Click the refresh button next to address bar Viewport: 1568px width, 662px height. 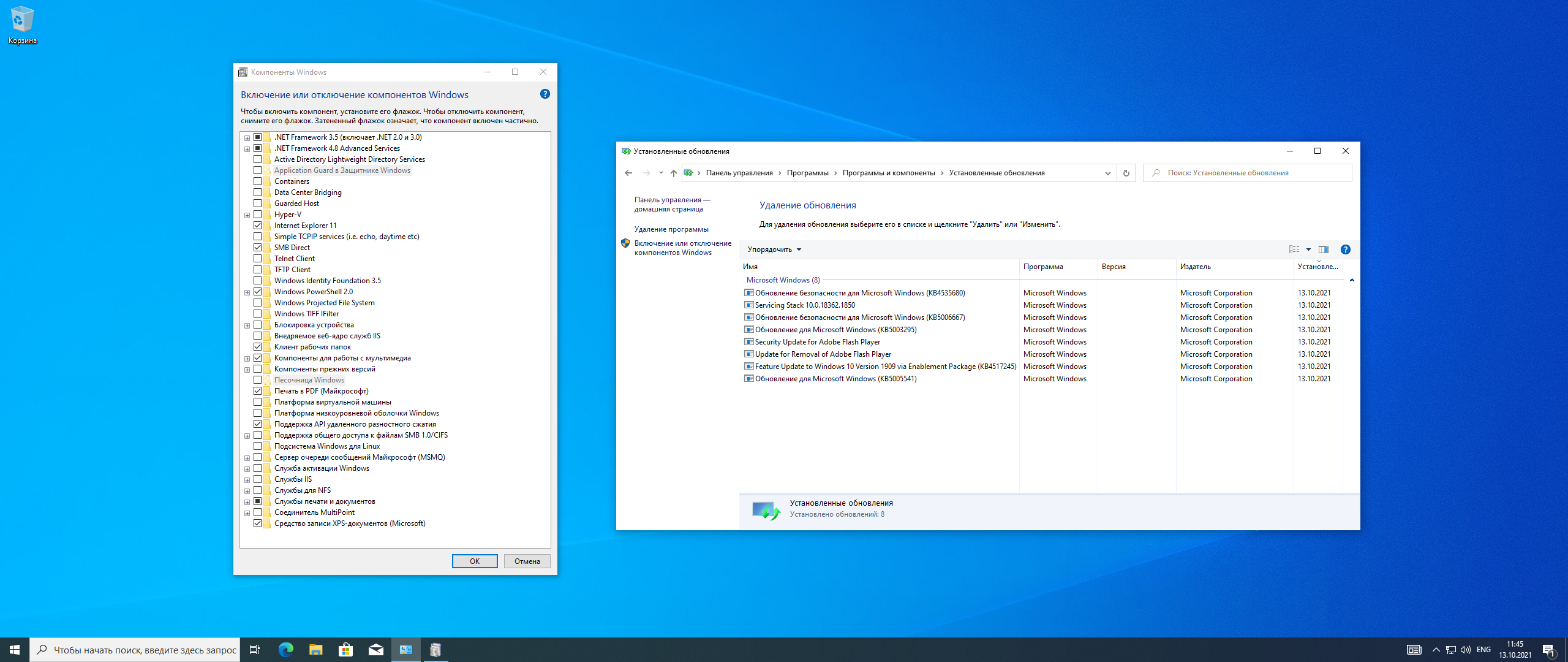pyautogui.click(x=1126, y=173)
